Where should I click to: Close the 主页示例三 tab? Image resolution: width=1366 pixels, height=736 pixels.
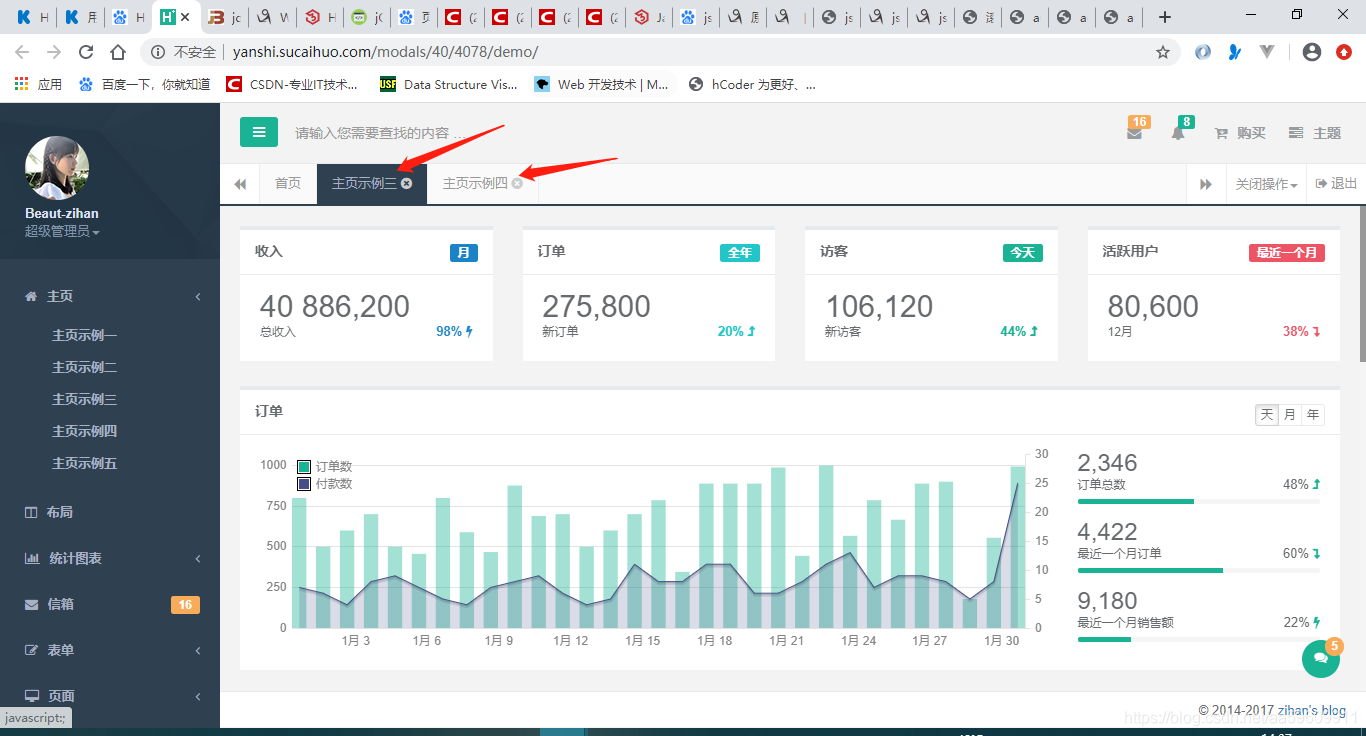[407, 184]
